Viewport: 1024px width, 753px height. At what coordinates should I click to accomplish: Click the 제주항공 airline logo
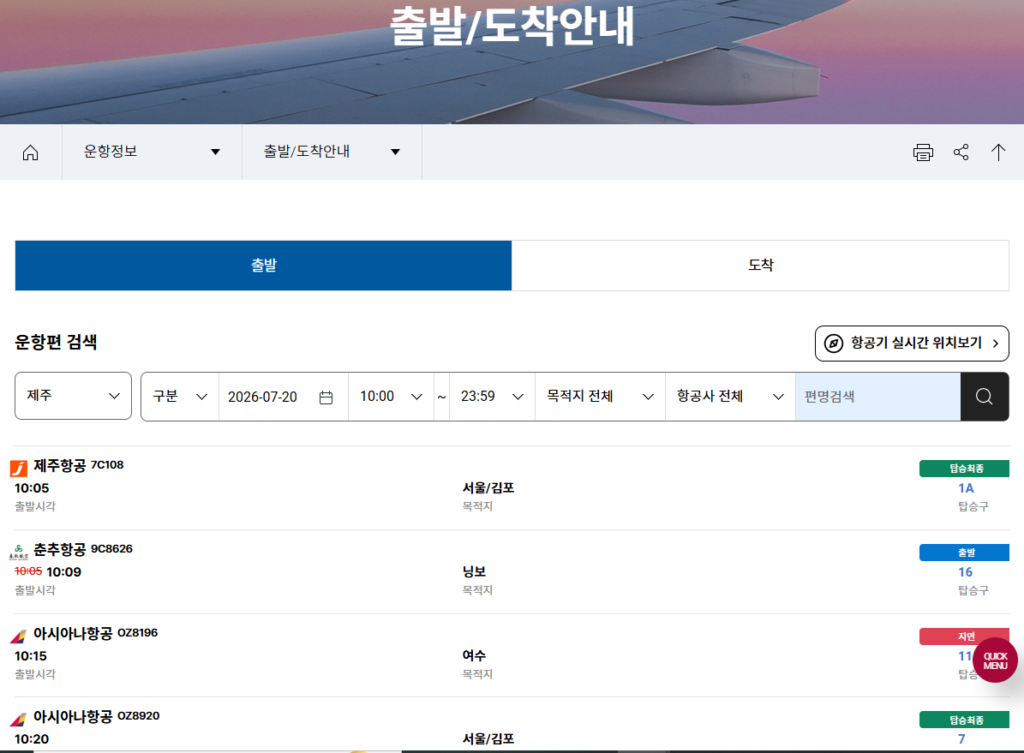pyautogui.click(x=18, y=468)
